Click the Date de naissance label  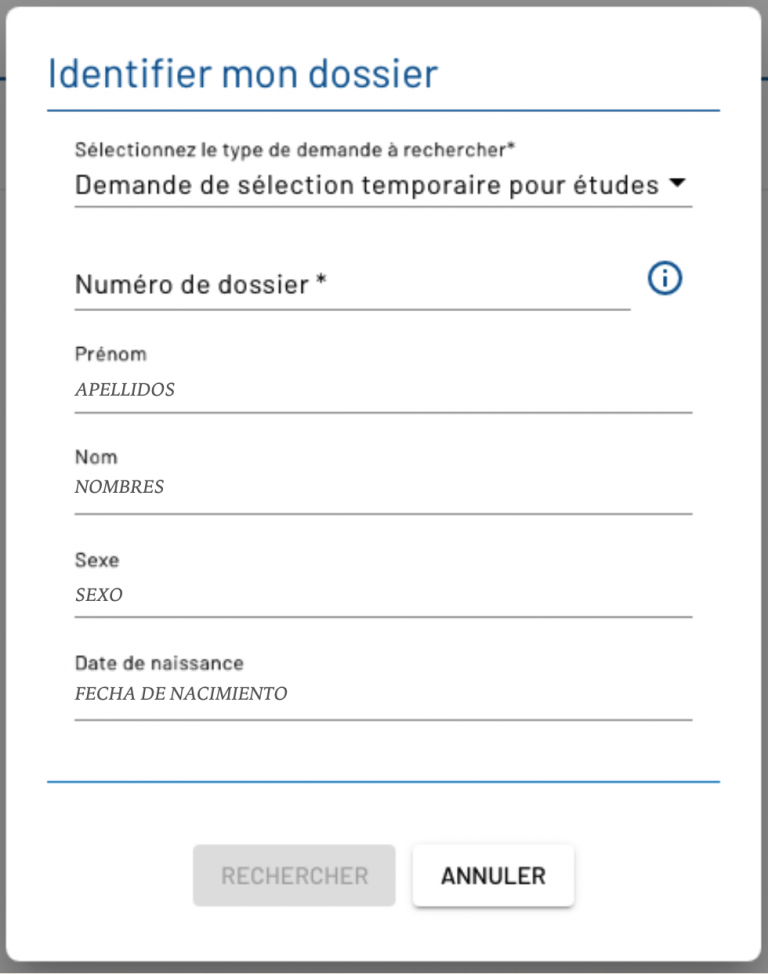pyautogui.click(x=159, y=663)
